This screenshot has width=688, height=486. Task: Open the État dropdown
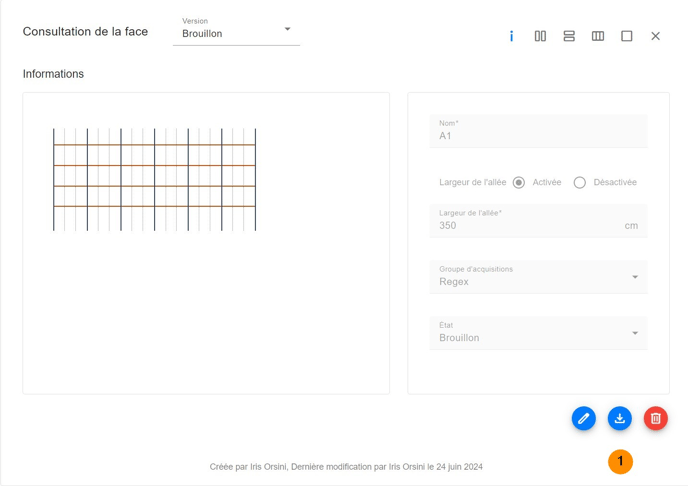[538, 333]
